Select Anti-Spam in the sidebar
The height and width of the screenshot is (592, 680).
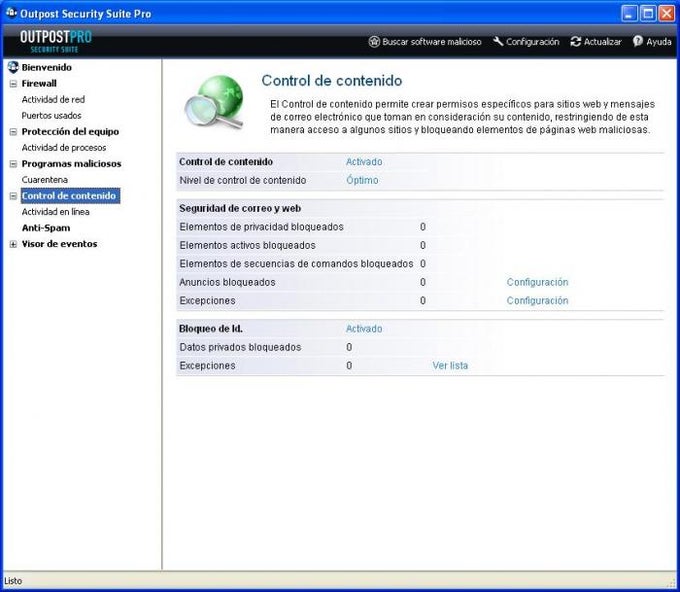(x=46, y=228)
